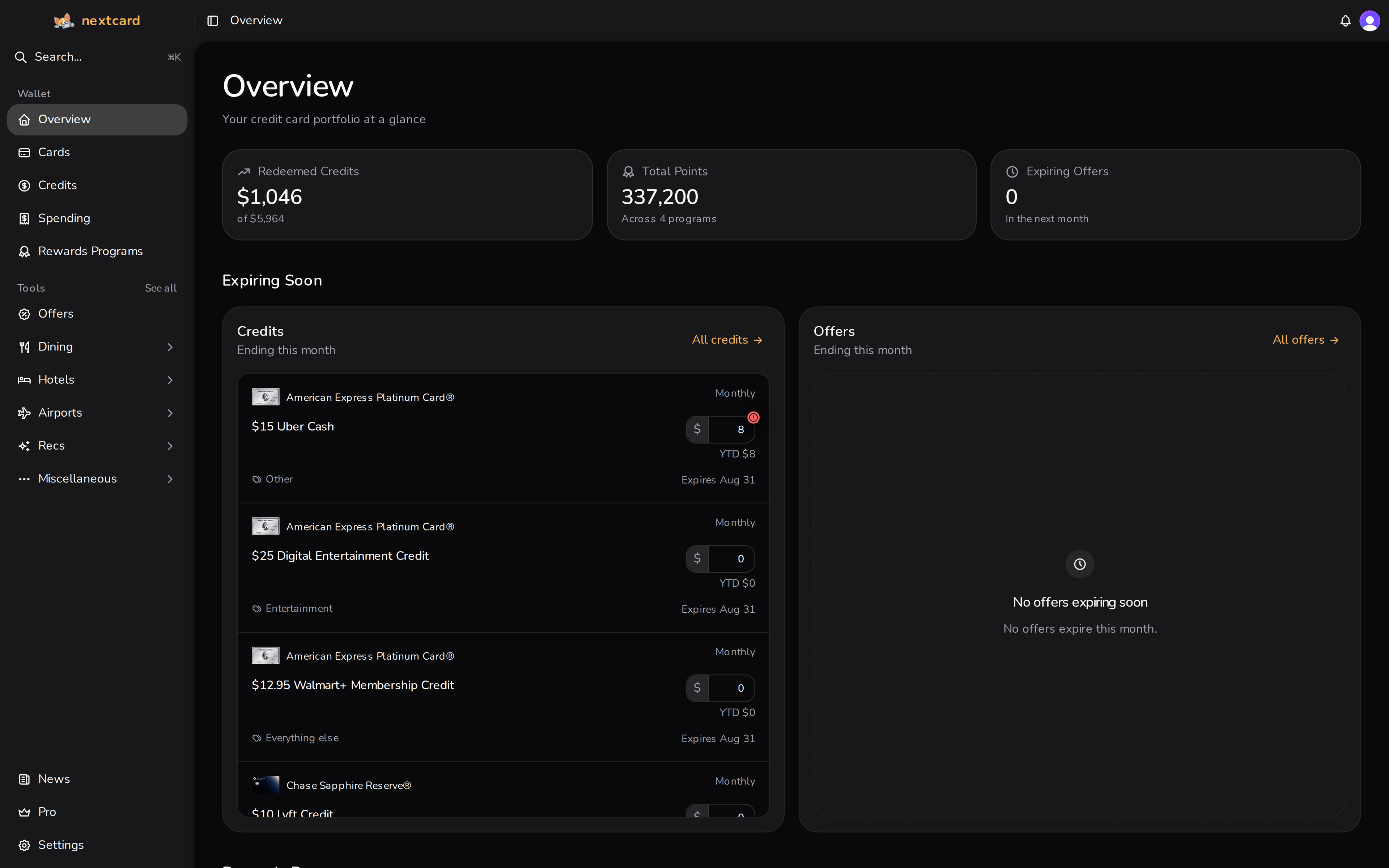Expand the Airports submenu chevron
The height and width of the screenshot is (868, 1389).
170,413
